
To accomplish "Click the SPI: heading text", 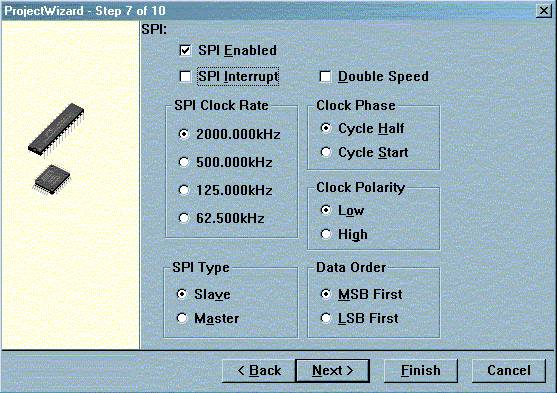I will (154, 29).
